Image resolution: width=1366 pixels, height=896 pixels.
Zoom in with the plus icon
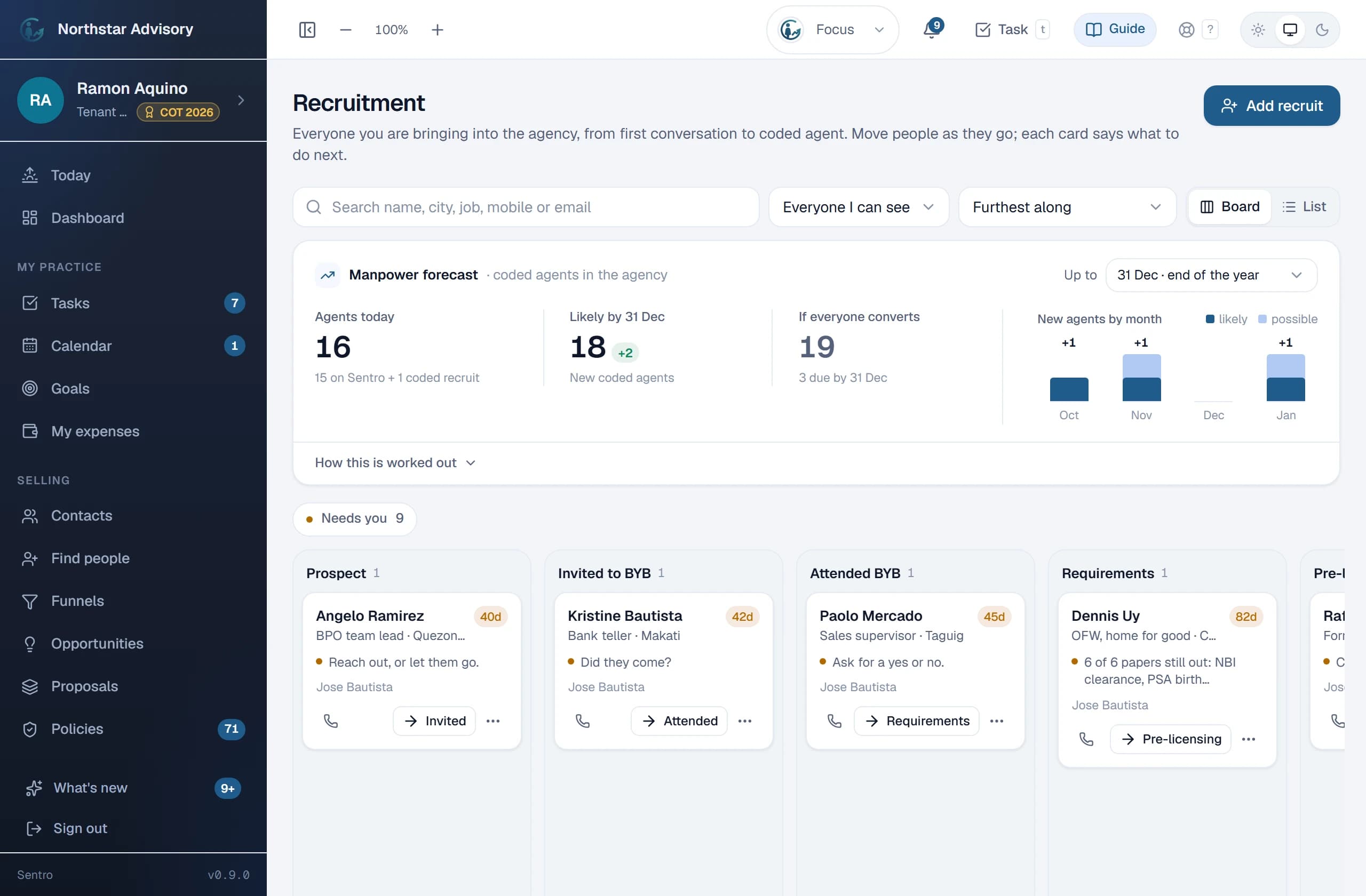[438, 29]
